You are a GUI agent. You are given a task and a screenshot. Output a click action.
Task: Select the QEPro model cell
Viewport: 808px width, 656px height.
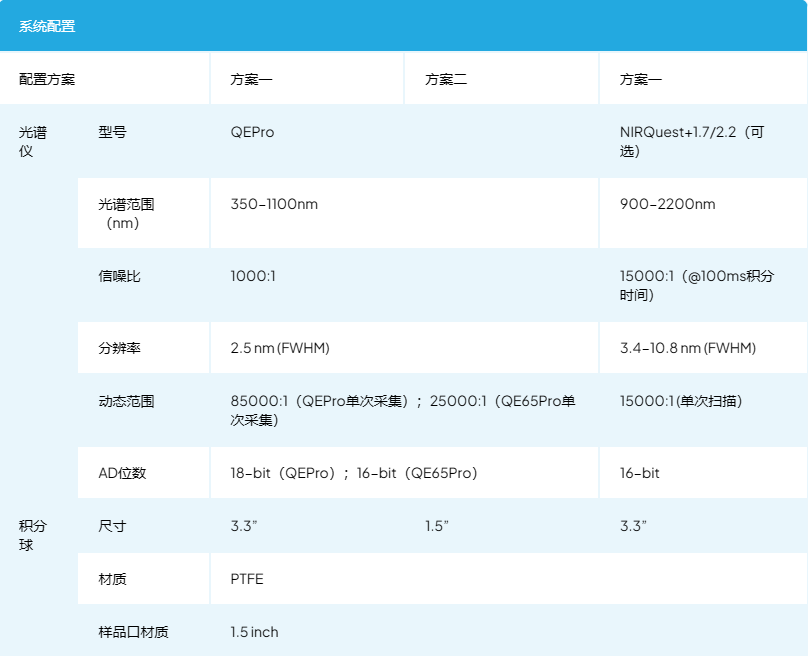click(x=252, y=132)
